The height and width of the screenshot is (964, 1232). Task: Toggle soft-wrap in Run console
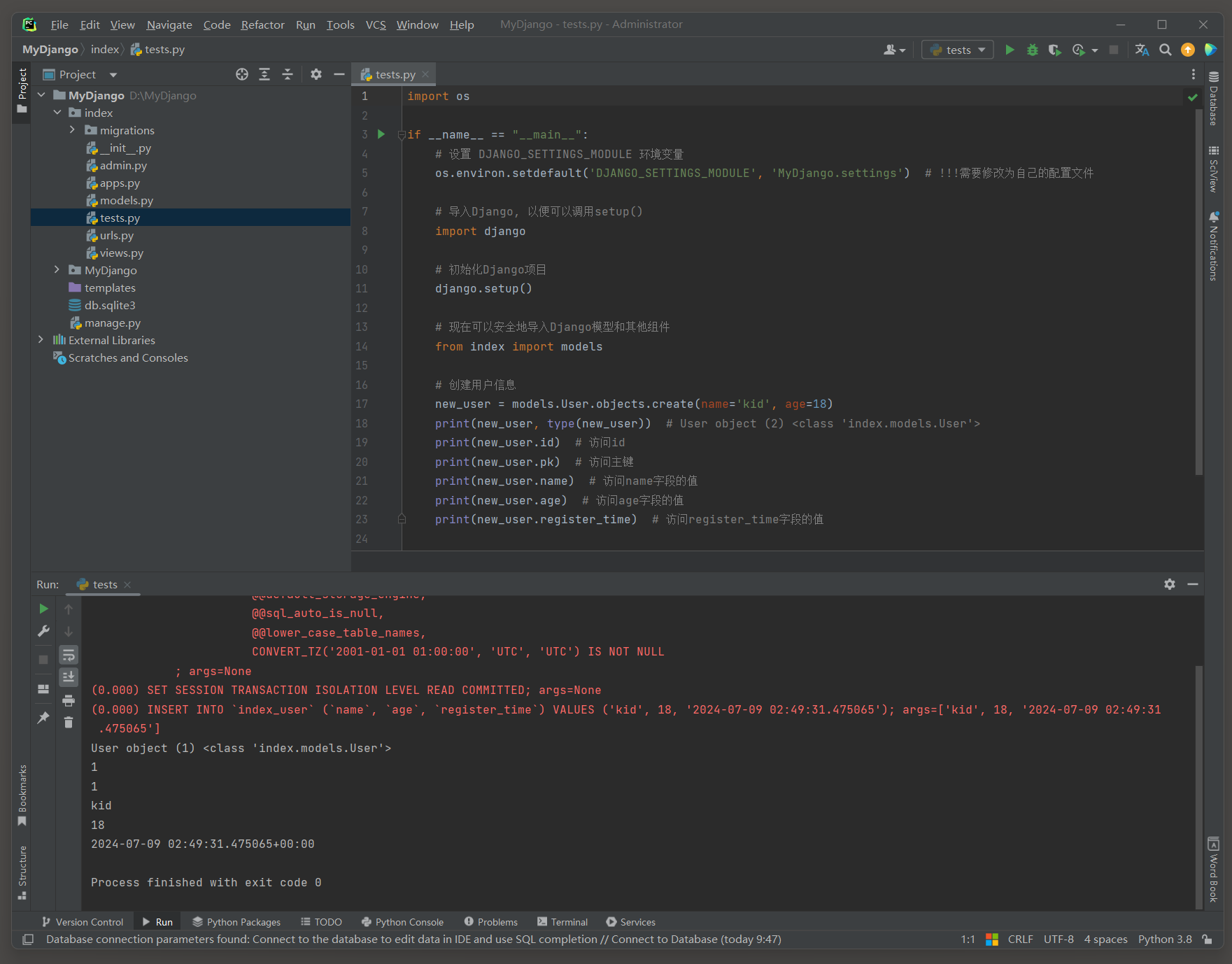[69, 655]
